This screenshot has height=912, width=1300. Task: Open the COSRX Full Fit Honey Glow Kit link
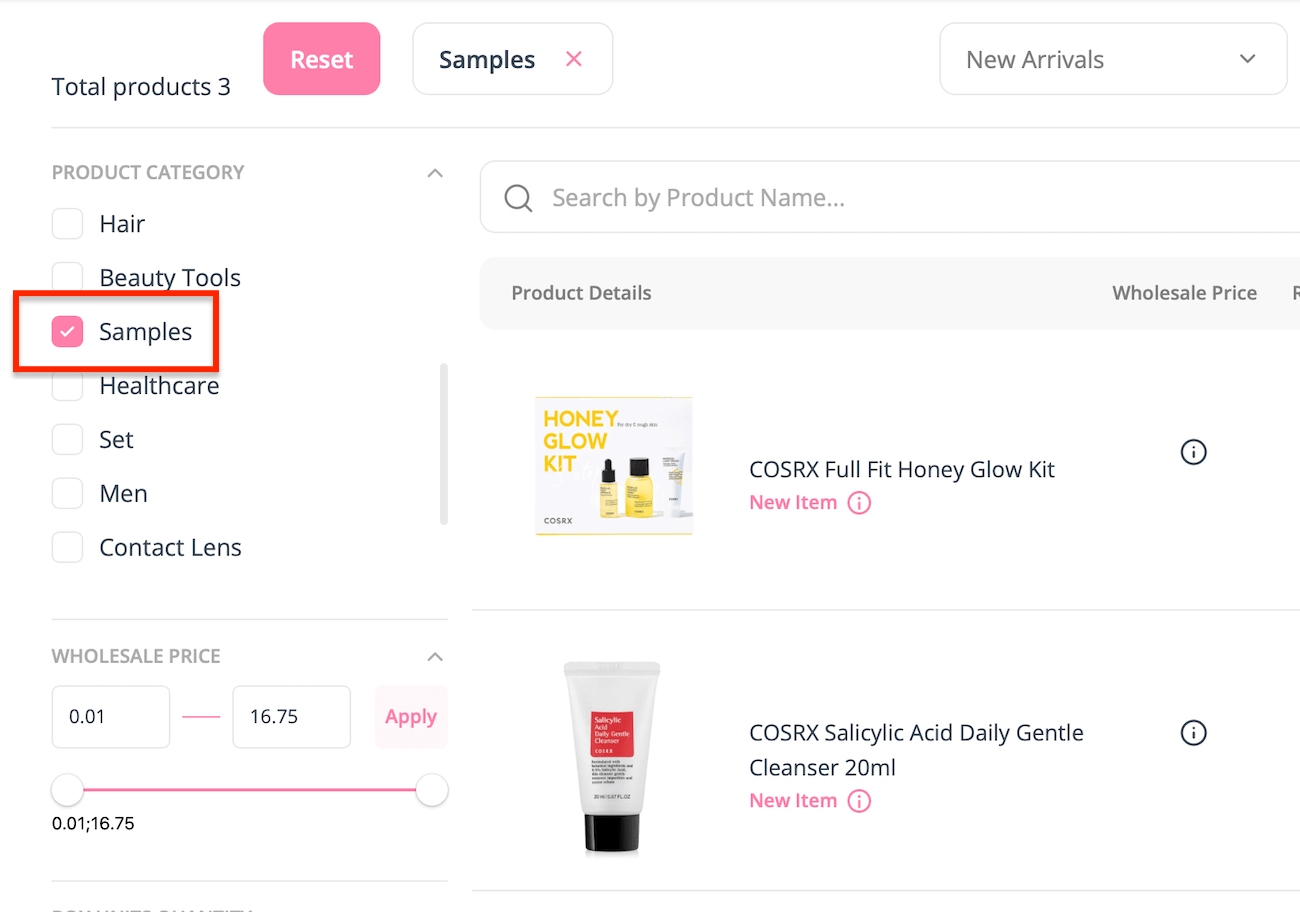[x=901, y=469]
